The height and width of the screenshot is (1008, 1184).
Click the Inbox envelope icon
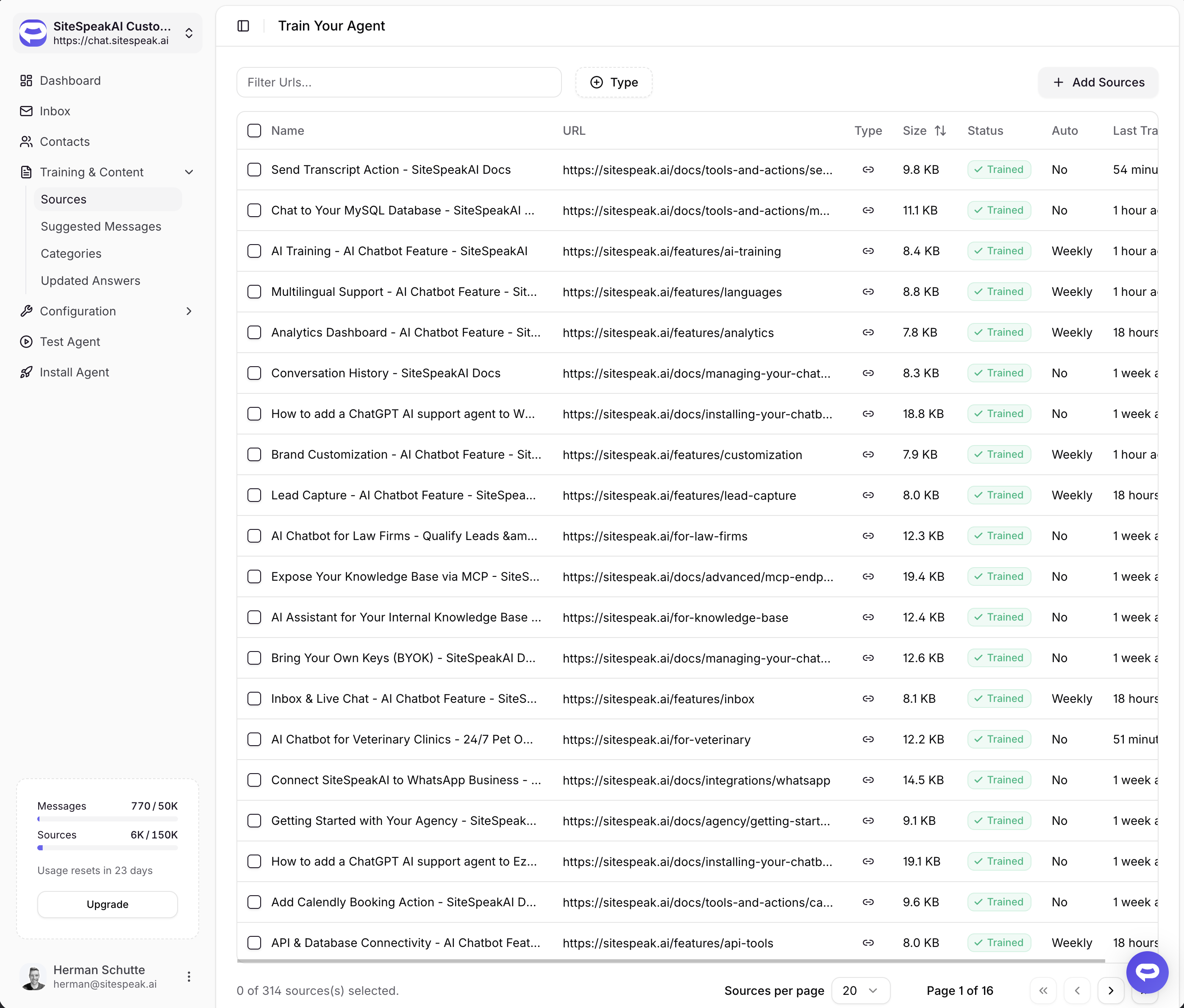click(26, 111)
